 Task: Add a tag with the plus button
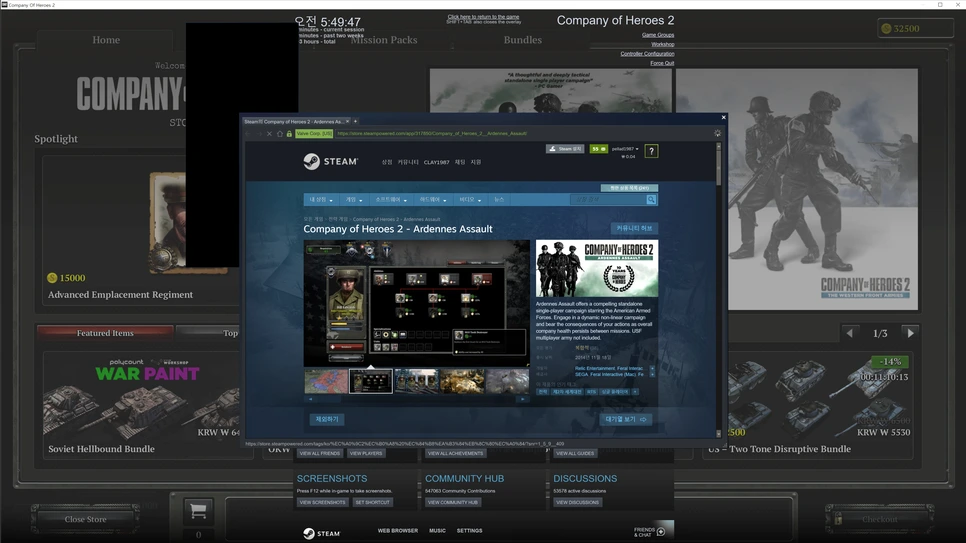(x=635, y=391)
